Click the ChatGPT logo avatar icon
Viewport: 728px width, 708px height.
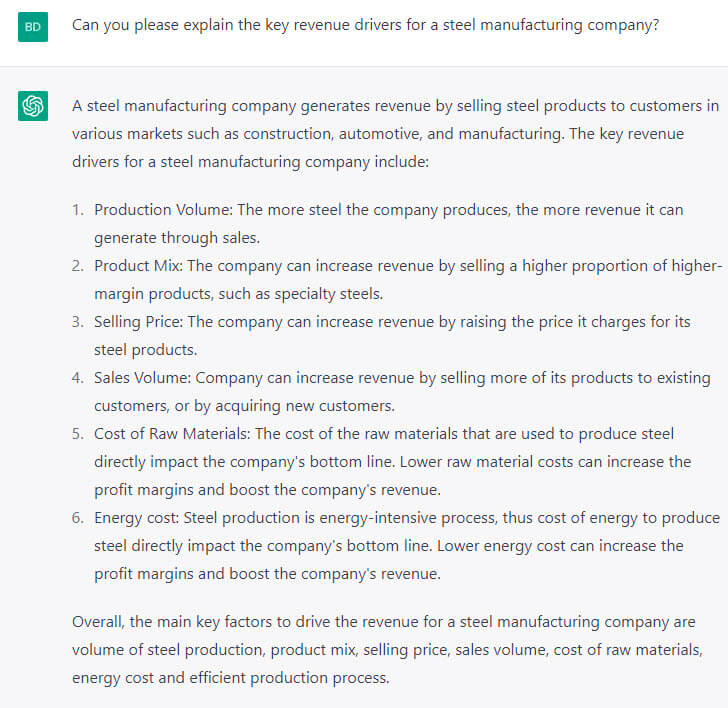(x=32, y=106)
